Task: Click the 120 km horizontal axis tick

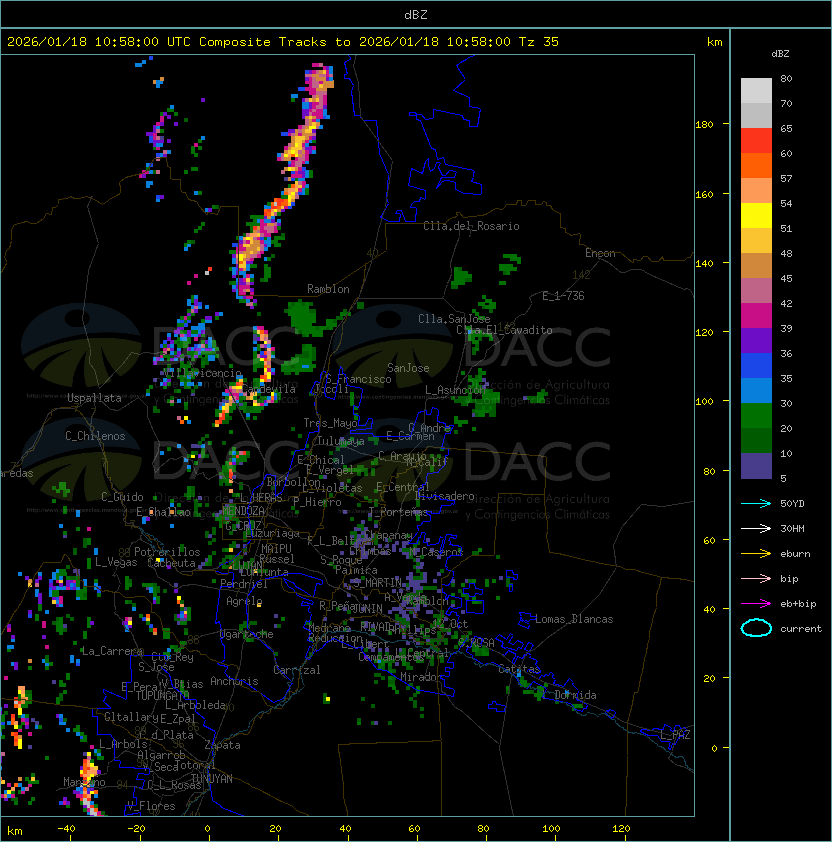Action: (x=621, y=829)
